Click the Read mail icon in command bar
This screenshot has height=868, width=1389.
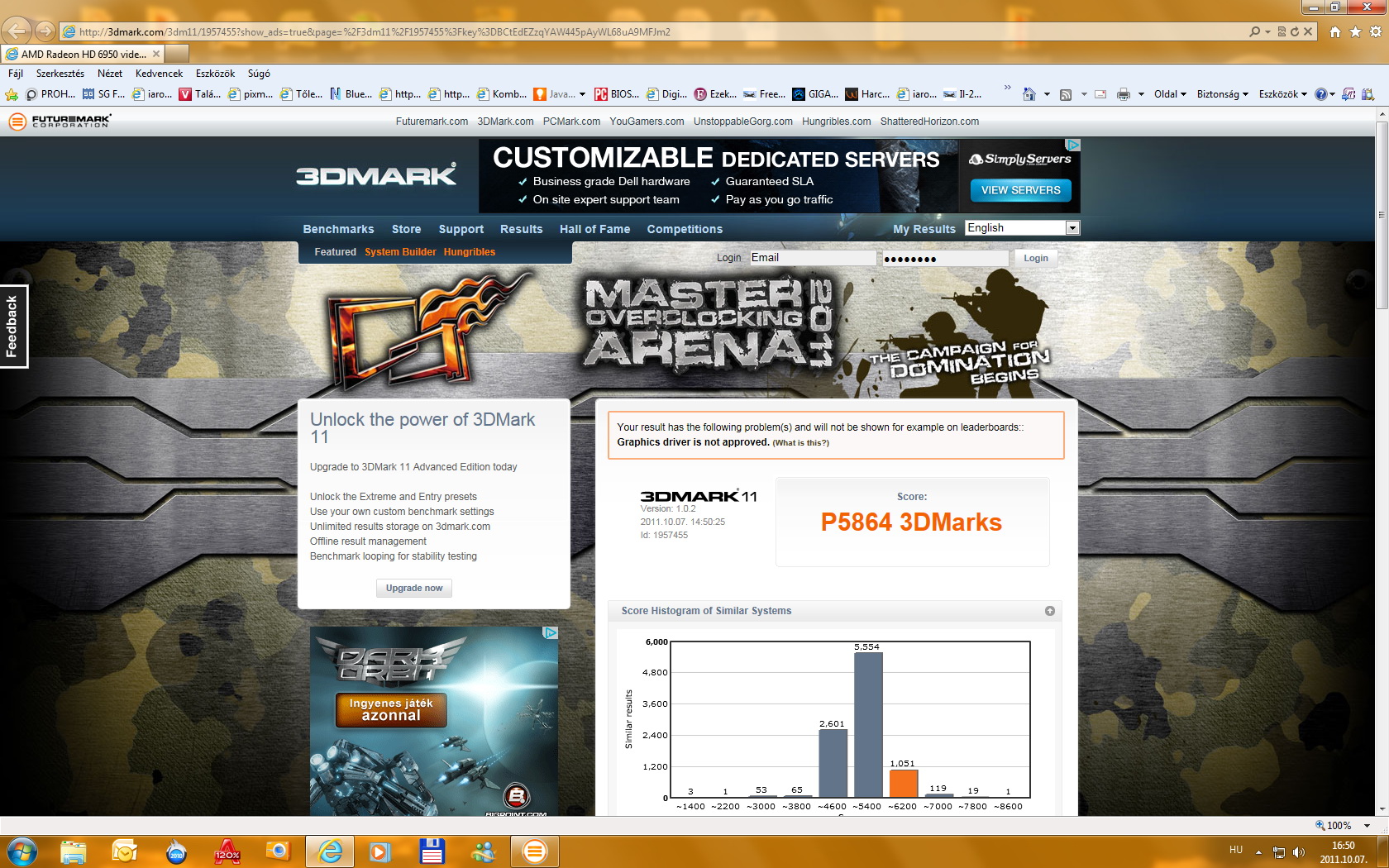[x=1100, y=94]
